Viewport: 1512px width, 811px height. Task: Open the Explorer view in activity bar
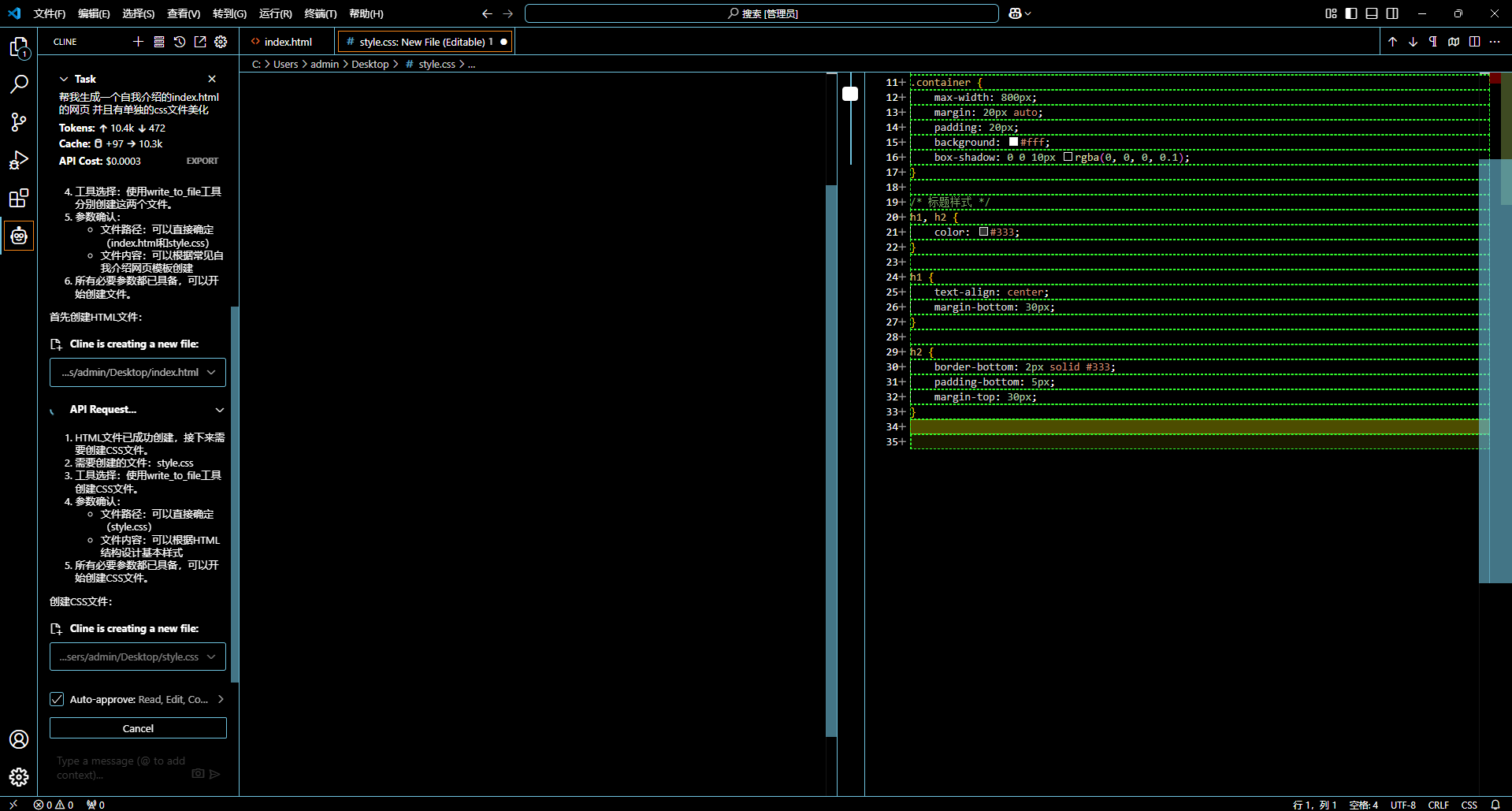[x=19, y=48]
